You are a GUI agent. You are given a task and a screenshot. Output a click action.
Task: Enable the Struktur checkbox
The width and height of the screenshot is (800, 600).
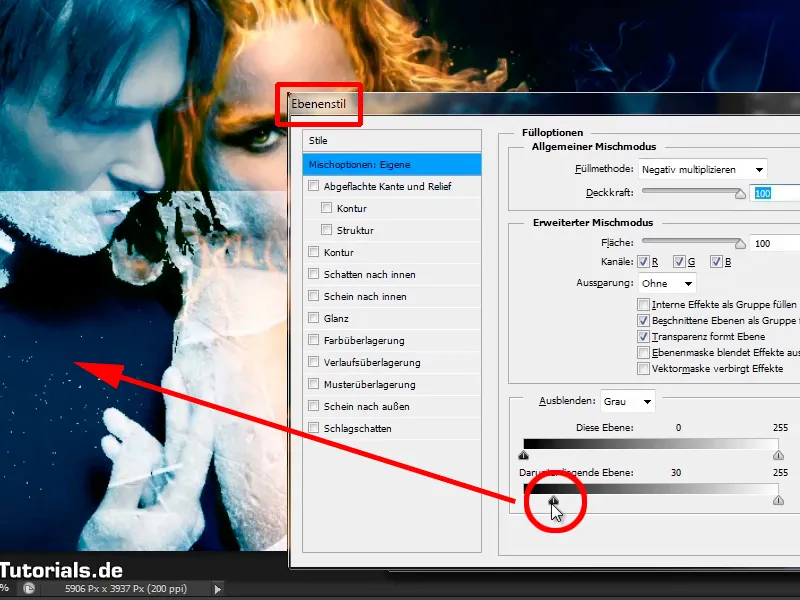tap(327, 230)
